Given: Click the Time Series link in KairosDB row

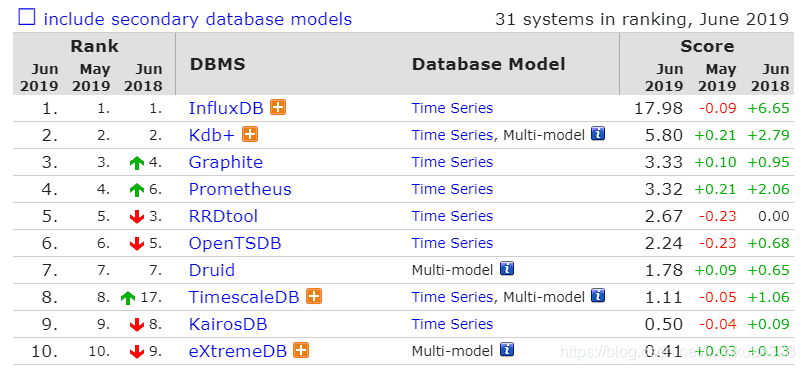Looking at the screenshot, I should pos(452,324).
